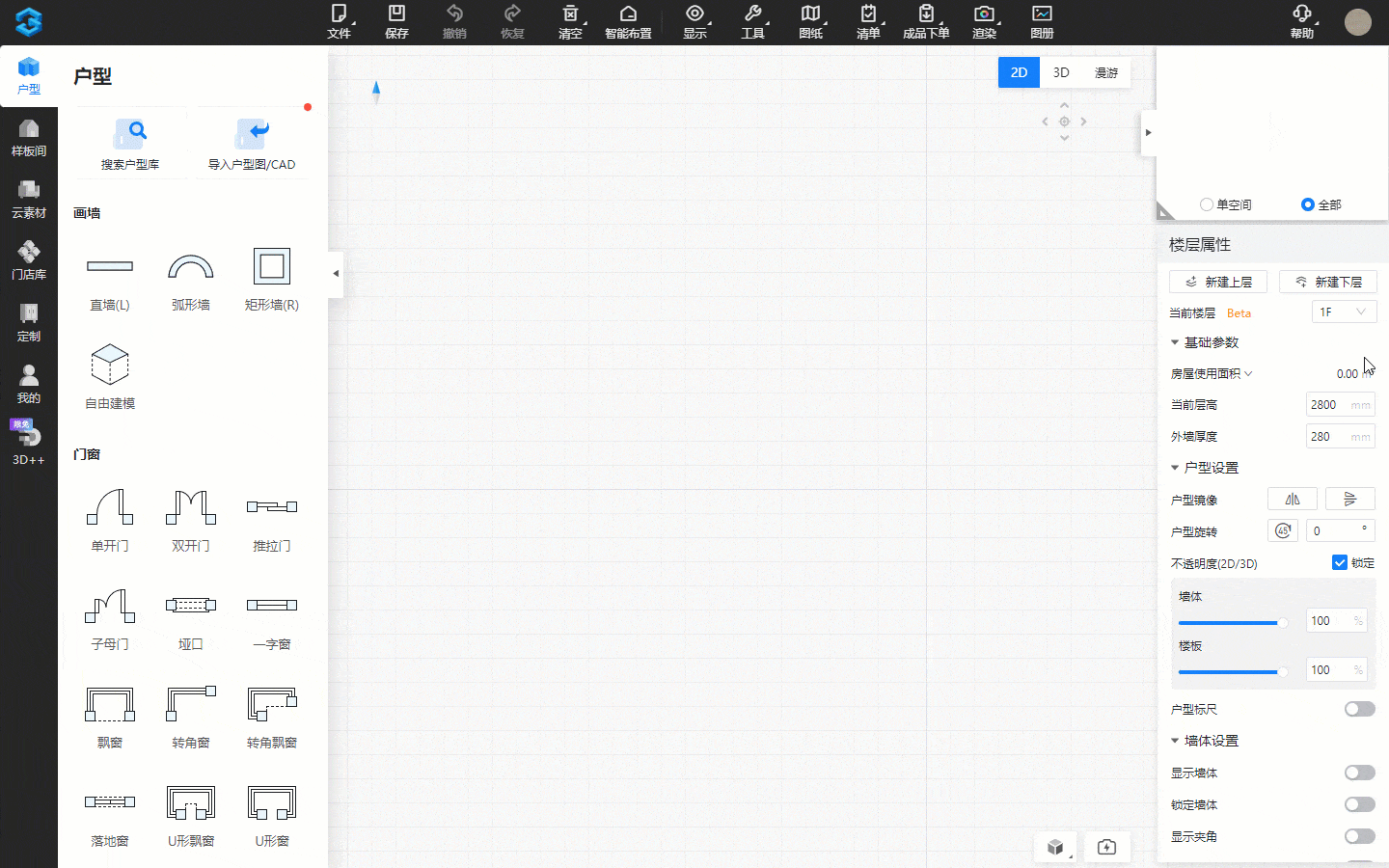The image size is (1389, 868).
Task: Open the 渲染 render menu
Action: pos(985,21)
